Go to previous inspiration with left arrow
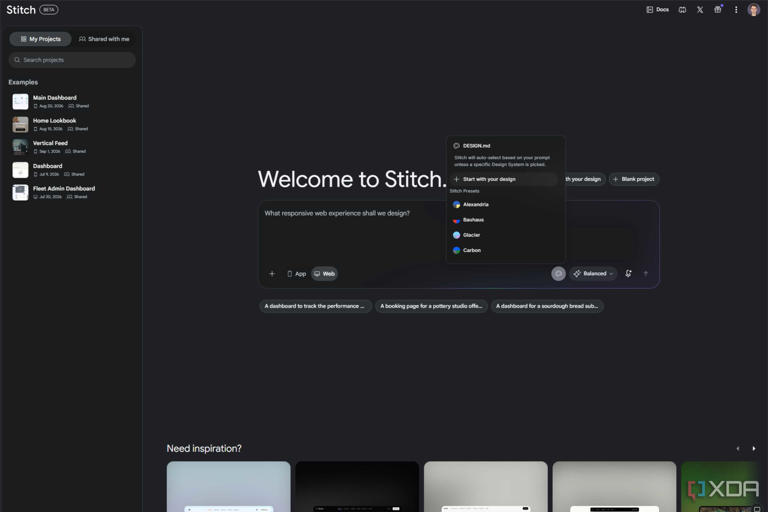 [x=738, y=448]
